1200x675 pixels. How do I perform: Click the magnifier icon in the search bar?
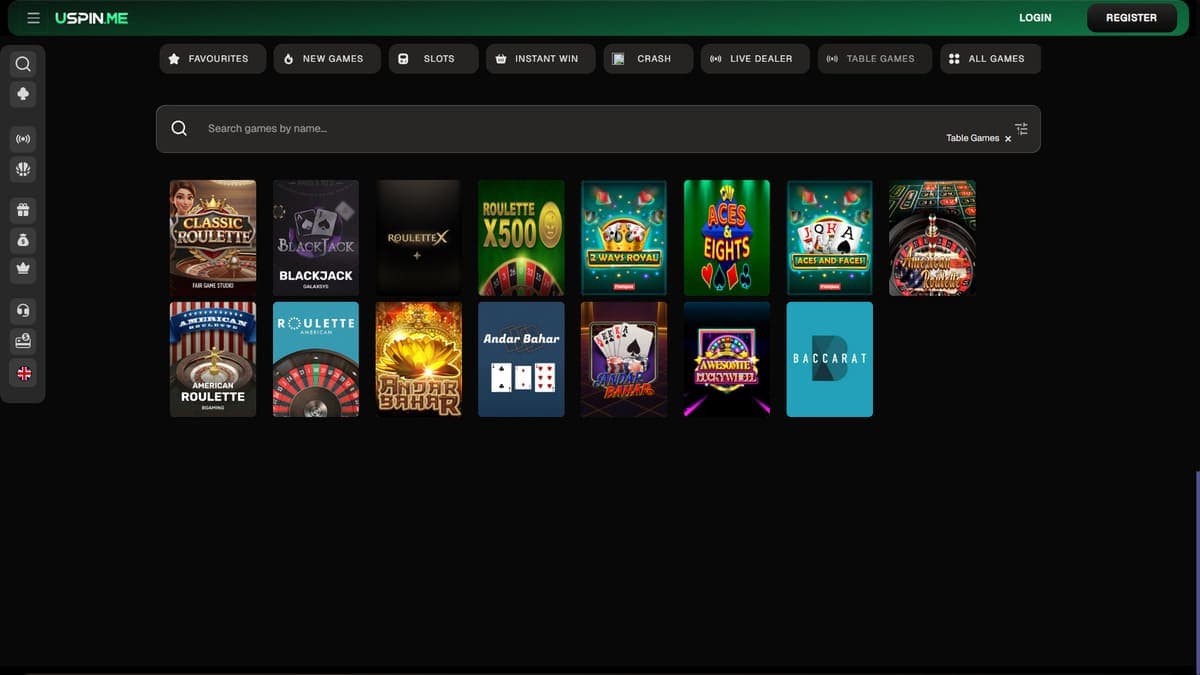coord(179,128)
